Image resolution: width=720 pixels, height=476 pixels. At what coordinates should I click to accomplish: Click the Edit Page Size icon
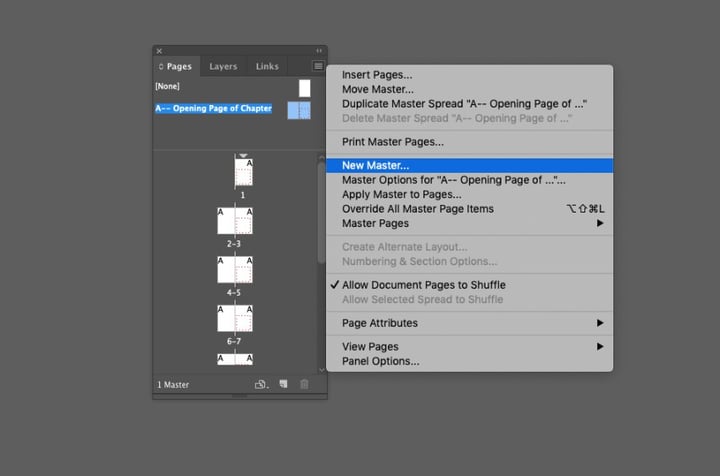pos(261,385)
